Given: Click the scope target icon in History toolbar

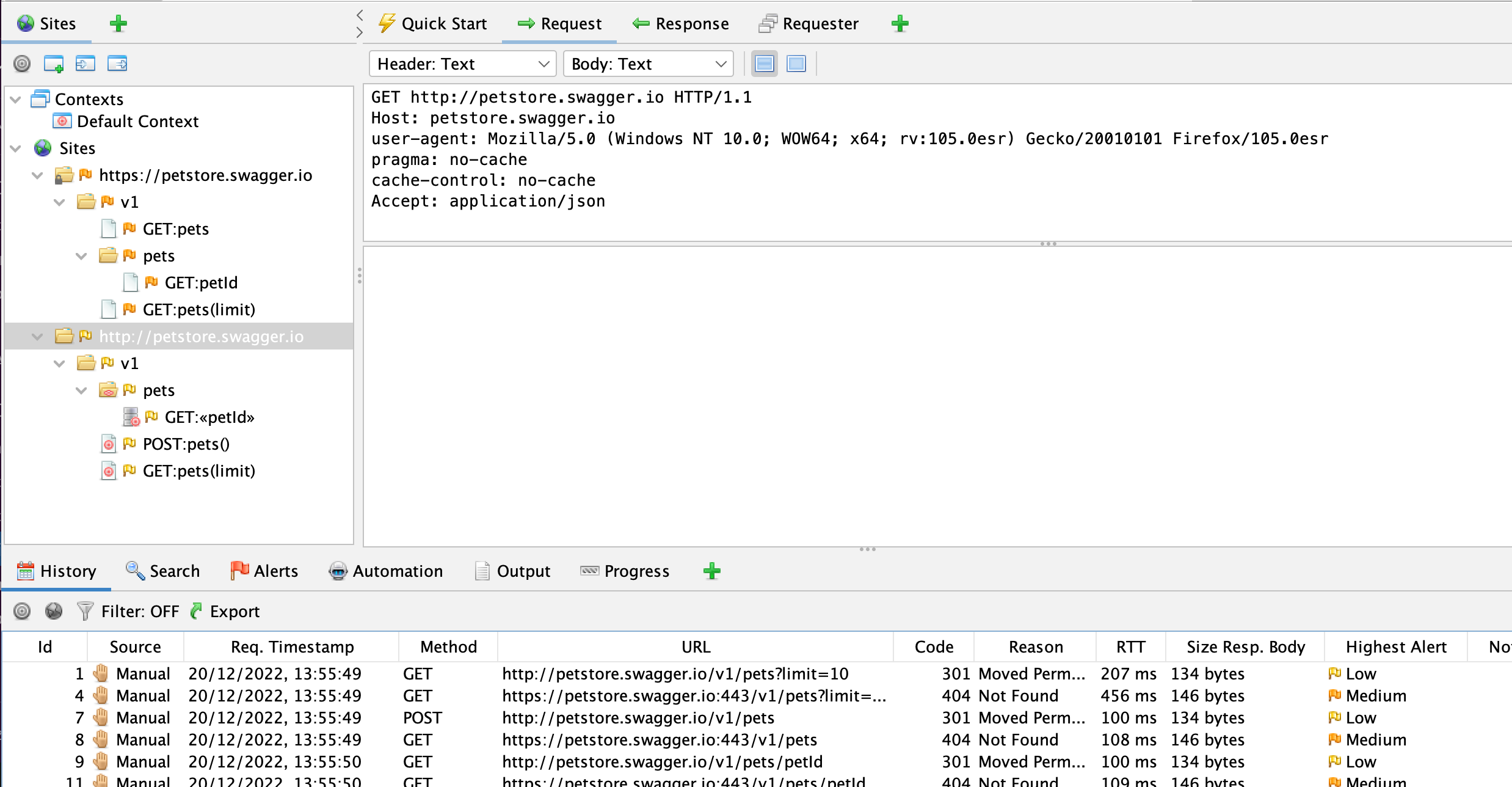Looking at the screenshot, I should click(x=21, y=611).
